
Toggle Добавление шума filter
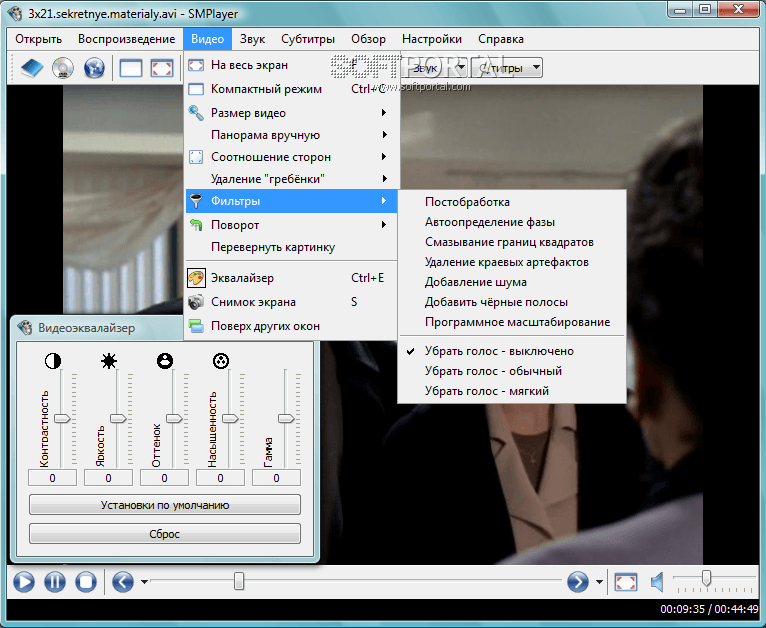512,282
